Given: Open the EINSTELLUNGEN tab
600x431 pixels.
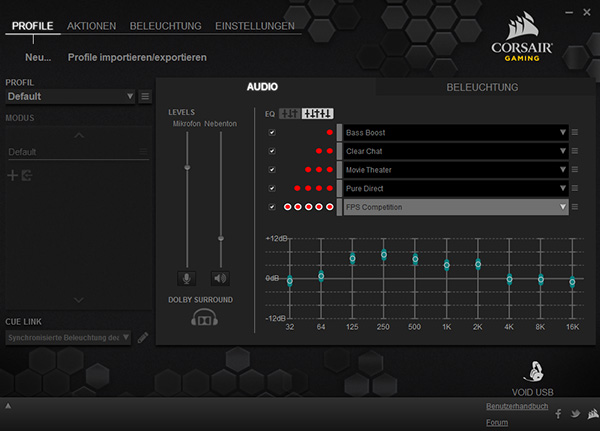Looking at the screenshot, I should (255, 26).
